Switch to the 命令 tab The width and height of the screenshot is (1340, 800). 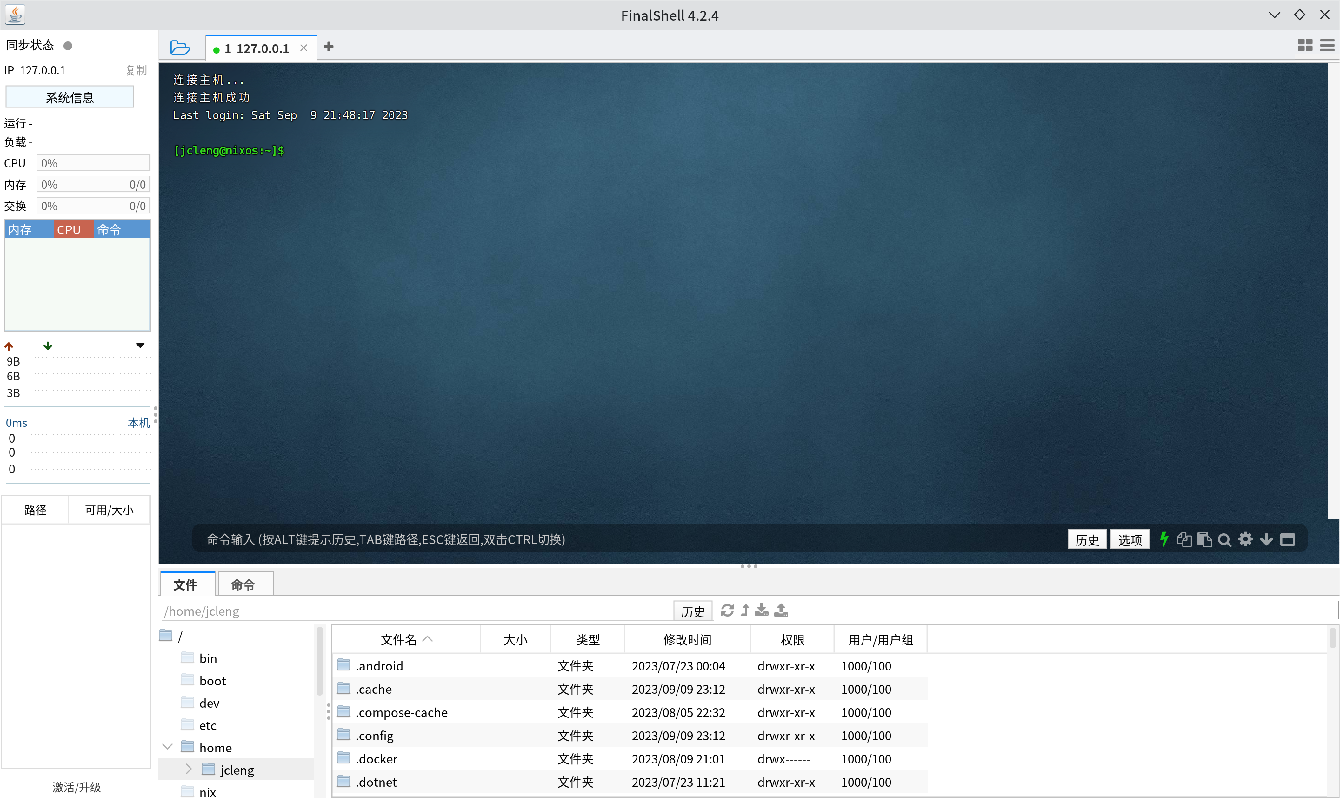pos(243,585)
